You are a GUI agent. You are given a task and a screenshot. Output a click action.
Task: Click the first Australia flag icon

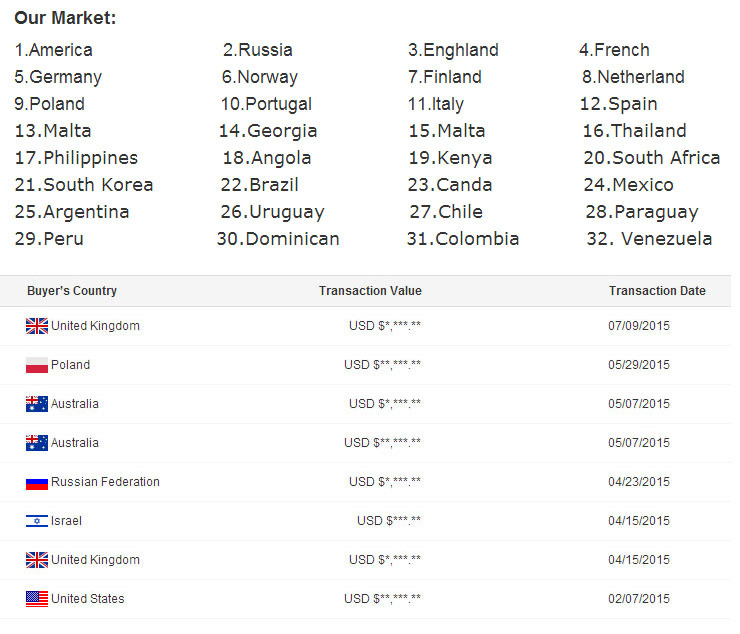pyautogui.click(x=37, y=404)
